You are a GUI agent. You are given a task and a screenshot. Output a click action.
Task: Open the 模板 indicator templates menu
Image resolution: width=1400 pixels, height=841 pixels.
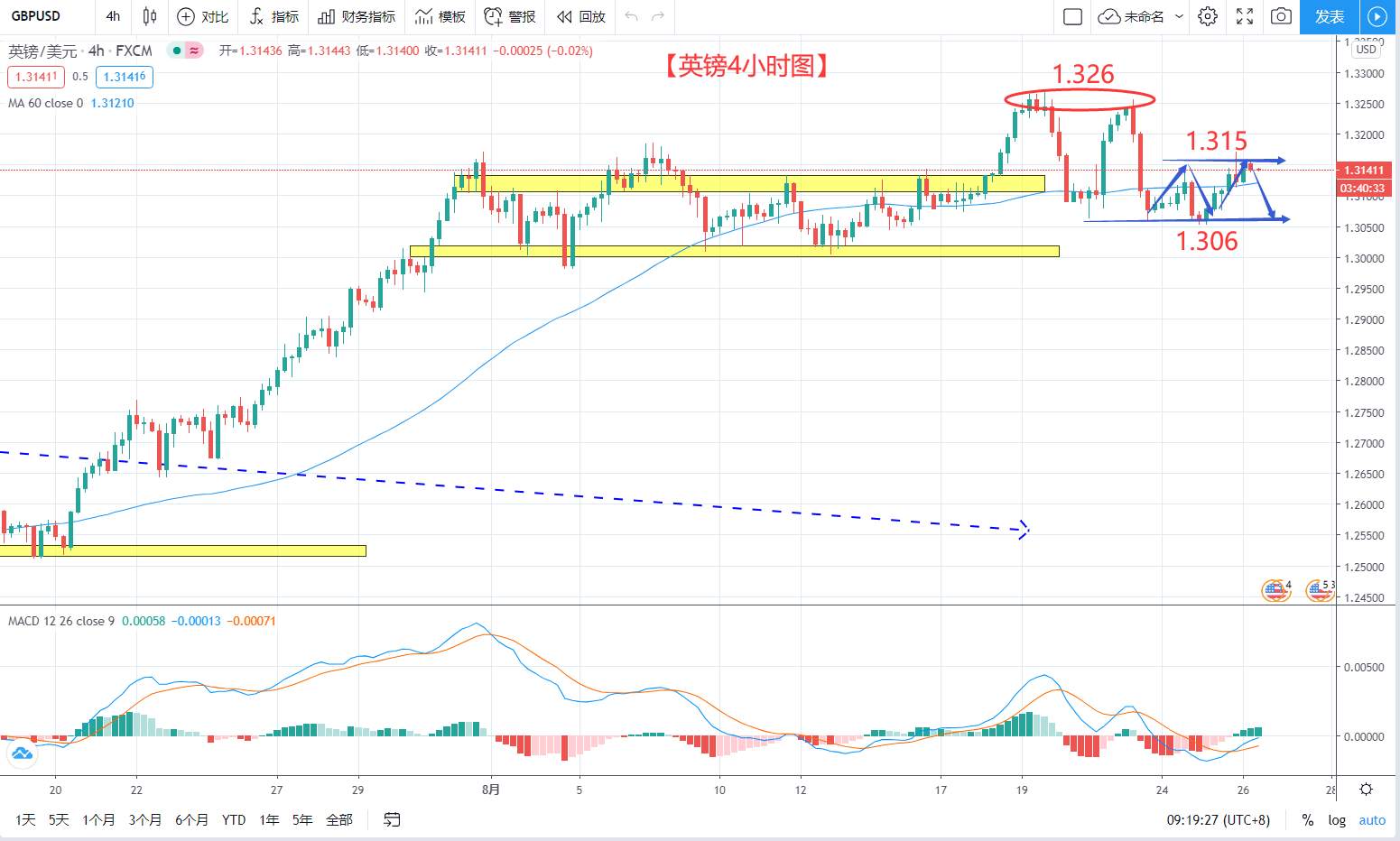coord(440,16)
